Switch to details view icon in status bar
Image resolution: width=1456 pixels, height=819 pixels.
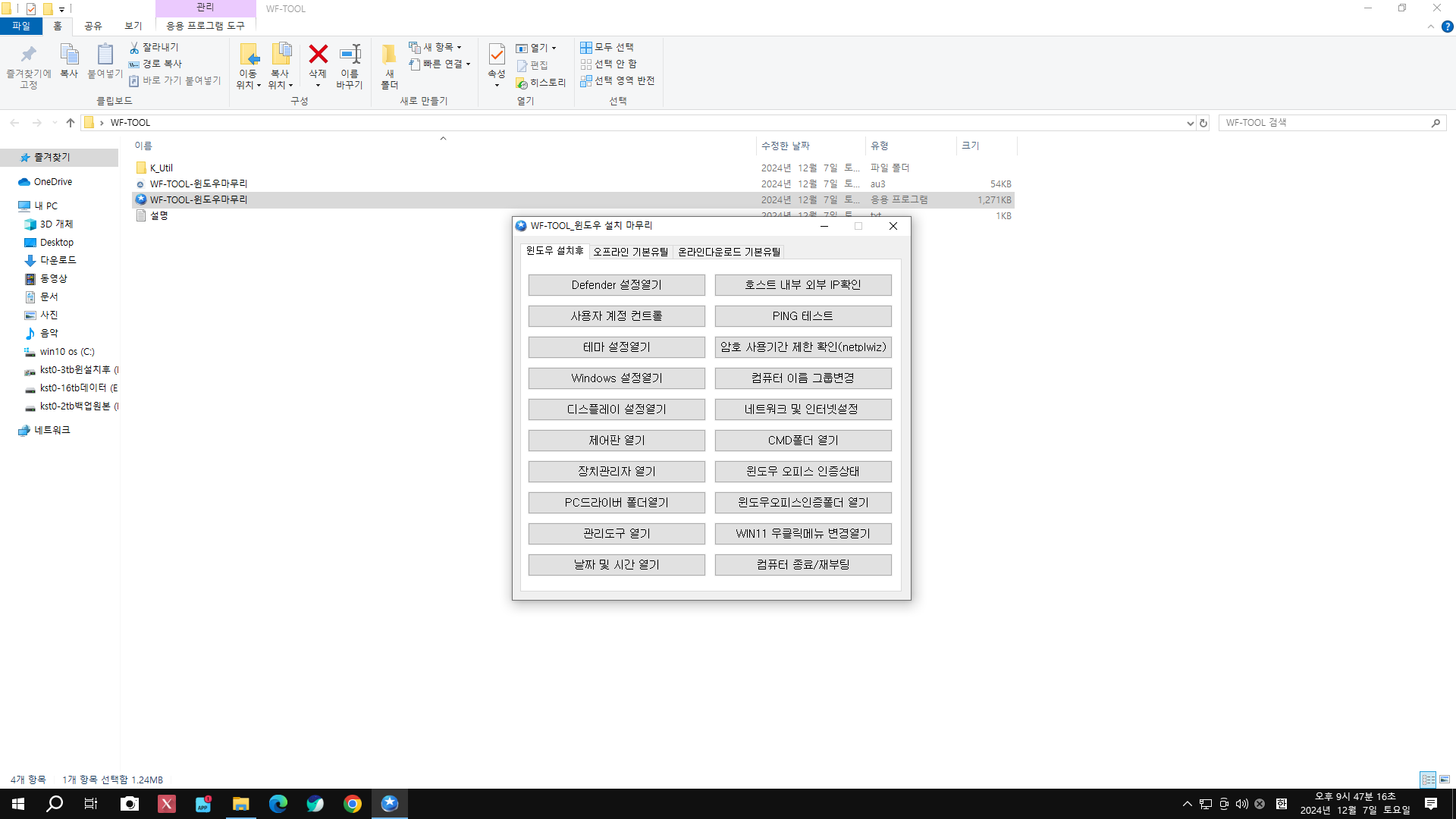[1428, 780]
